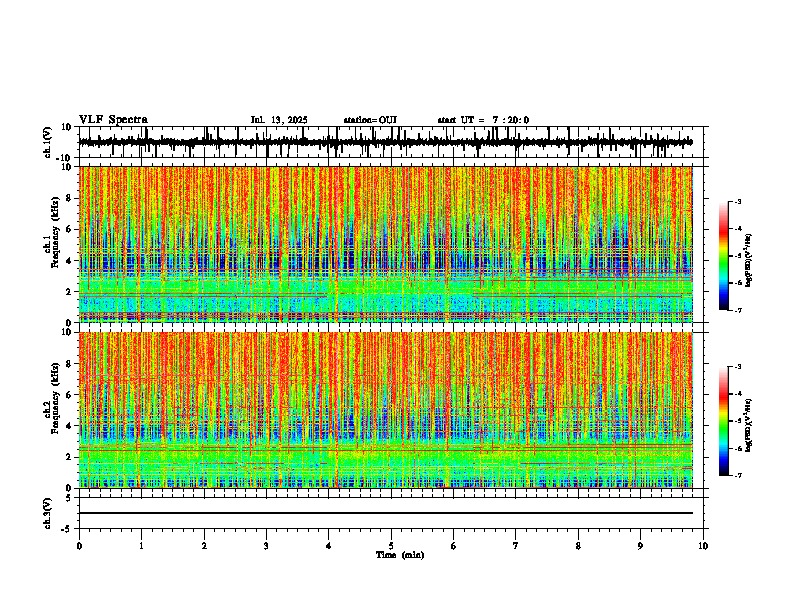Click the -7 label on ch.1 color scale

click(738, 310)
